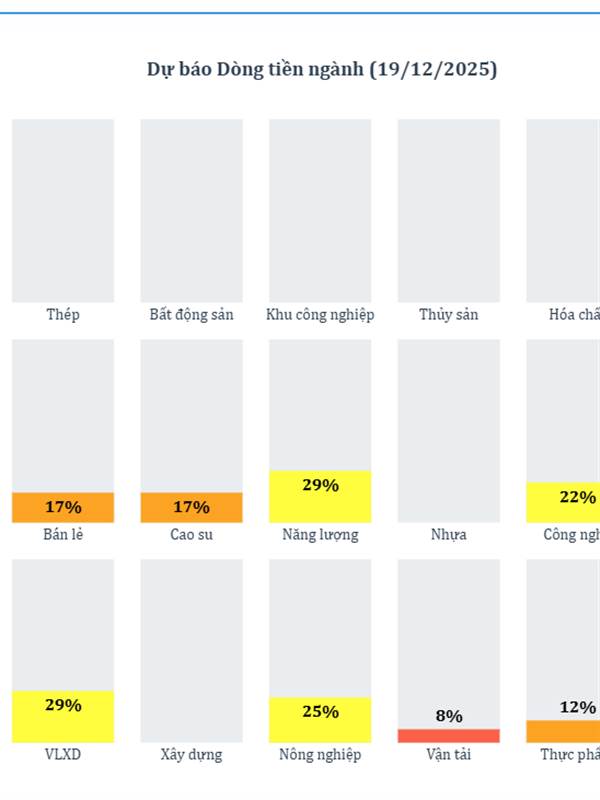Click the Khu công nghiệp gauge
The image size is (600, 800).
(x=320, y=211)
